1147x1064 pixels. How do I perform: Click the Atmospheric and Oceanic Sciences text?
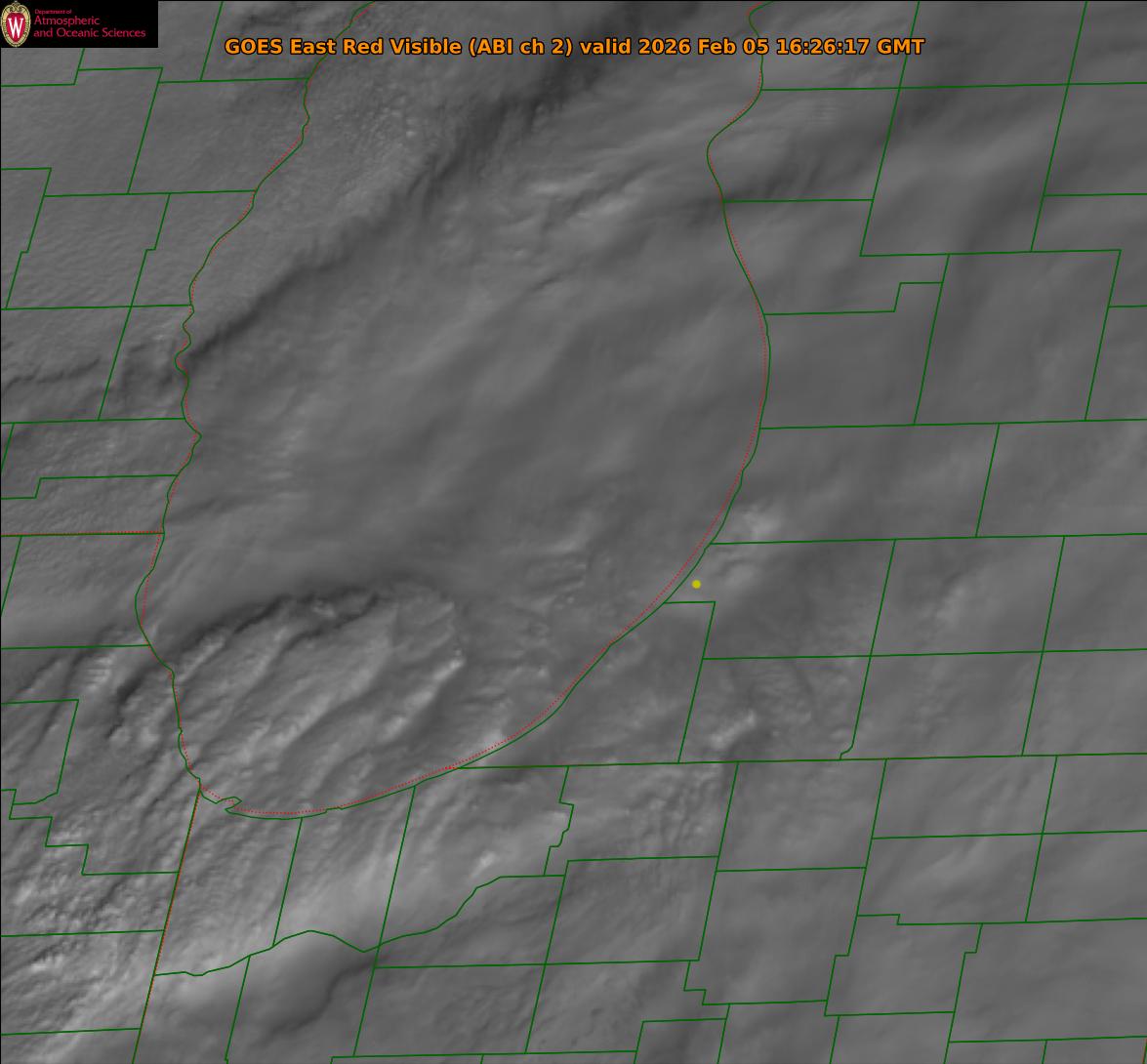[89, 26]
